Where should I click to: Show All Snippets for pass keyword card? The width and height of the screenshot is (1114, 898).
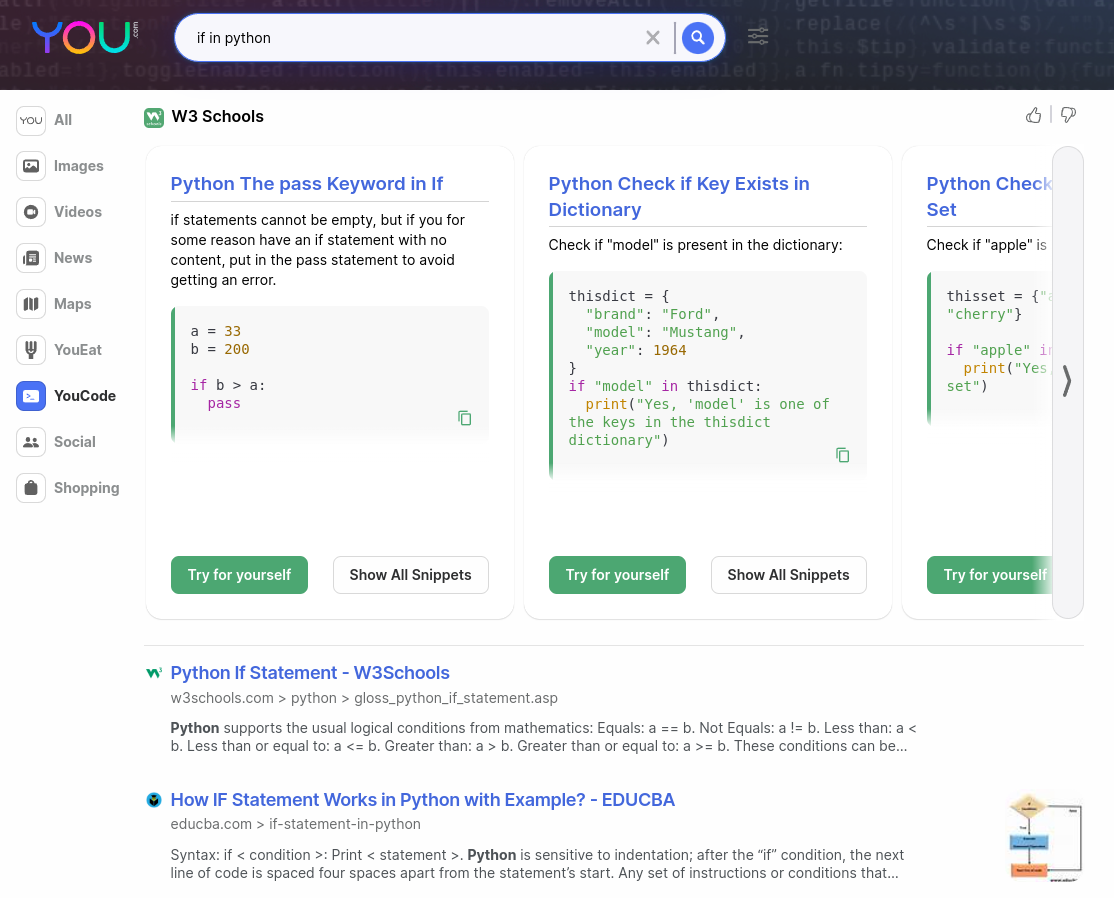click(x=411, y=575)
